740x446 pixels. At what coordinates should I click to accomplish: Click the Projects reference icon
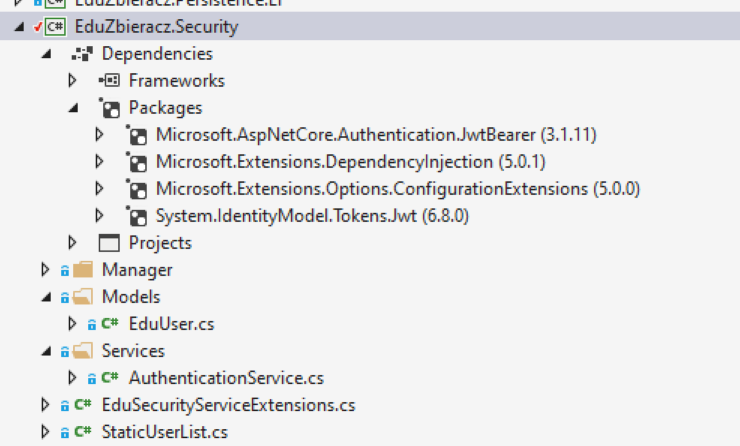pos(109,243)
